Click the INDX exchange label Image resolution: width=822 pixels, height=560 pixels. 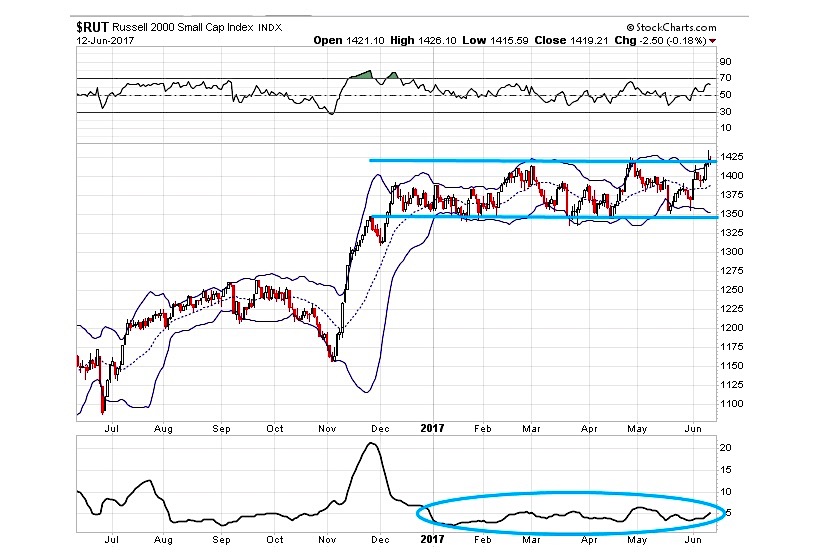coord(271,28)
